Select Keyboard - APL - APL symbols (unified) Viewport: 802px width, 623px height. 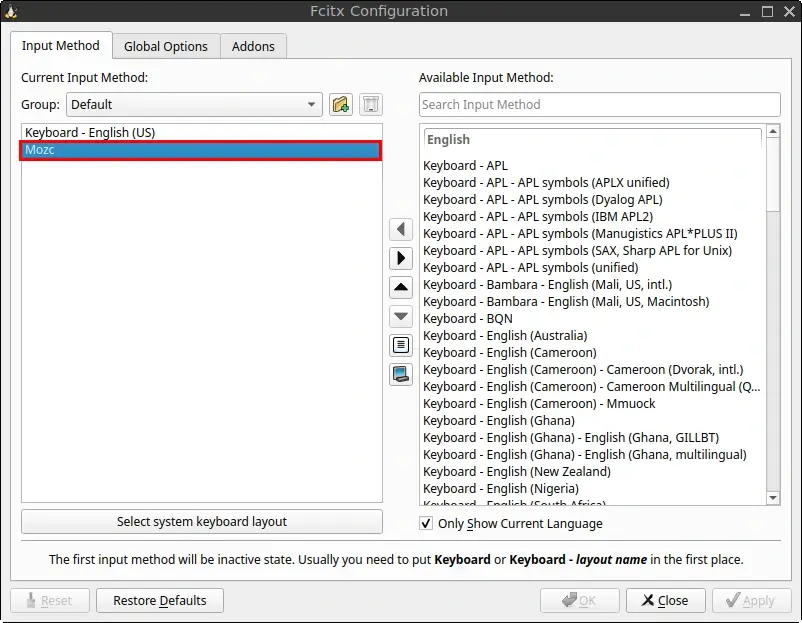592,268
